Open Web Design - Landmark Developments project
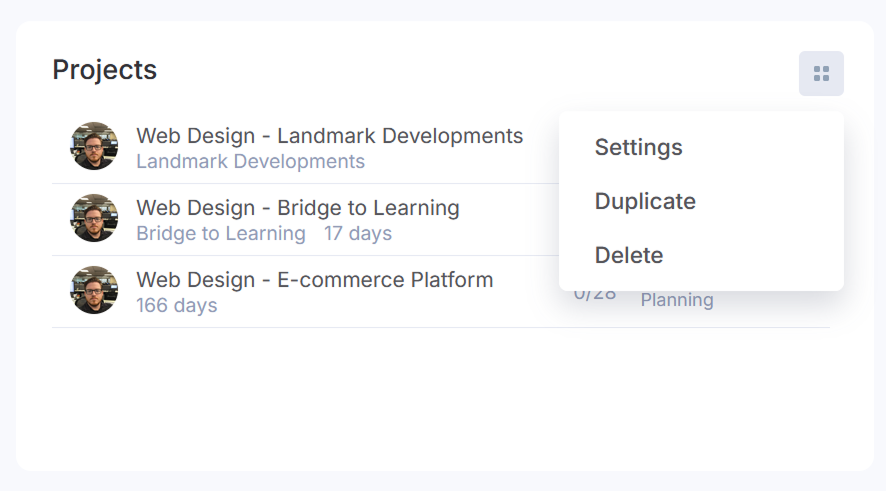 point(329,136)
